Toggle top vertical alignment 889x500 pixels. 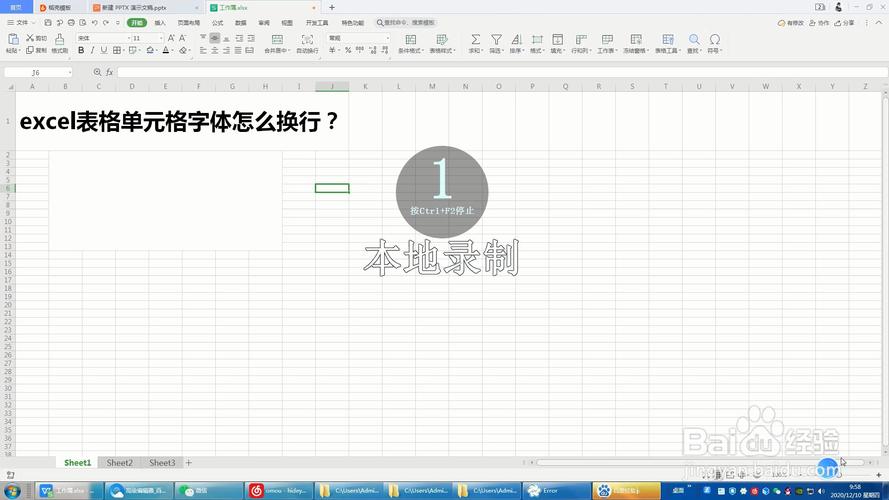[x=203, y=38]
